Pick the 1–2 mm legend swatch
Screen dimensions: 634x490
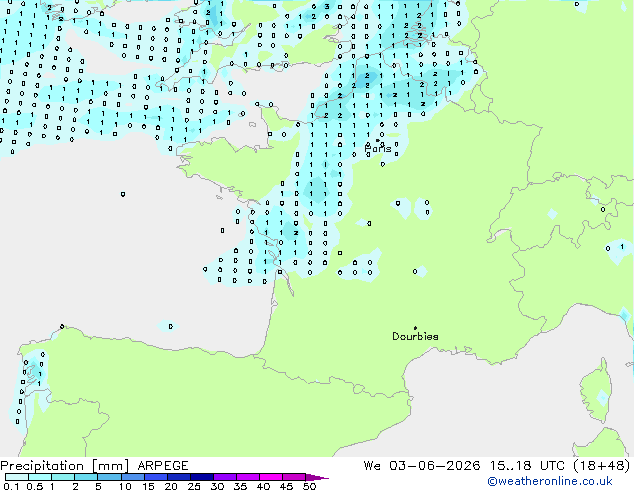tap(63, 477)
